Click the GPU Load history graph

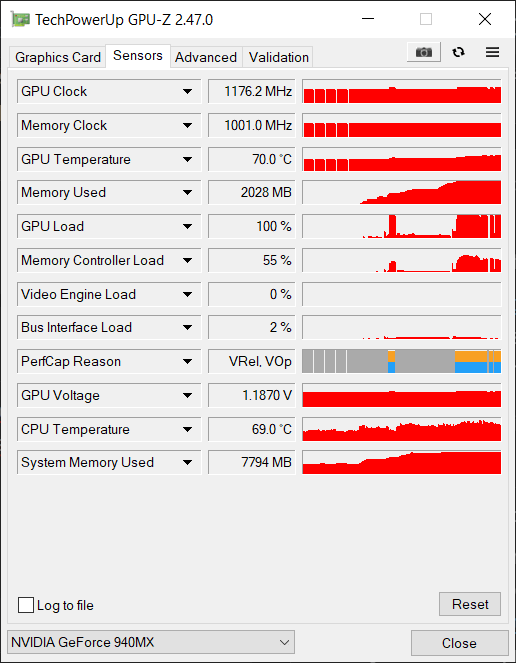click(x=402, y=226)
